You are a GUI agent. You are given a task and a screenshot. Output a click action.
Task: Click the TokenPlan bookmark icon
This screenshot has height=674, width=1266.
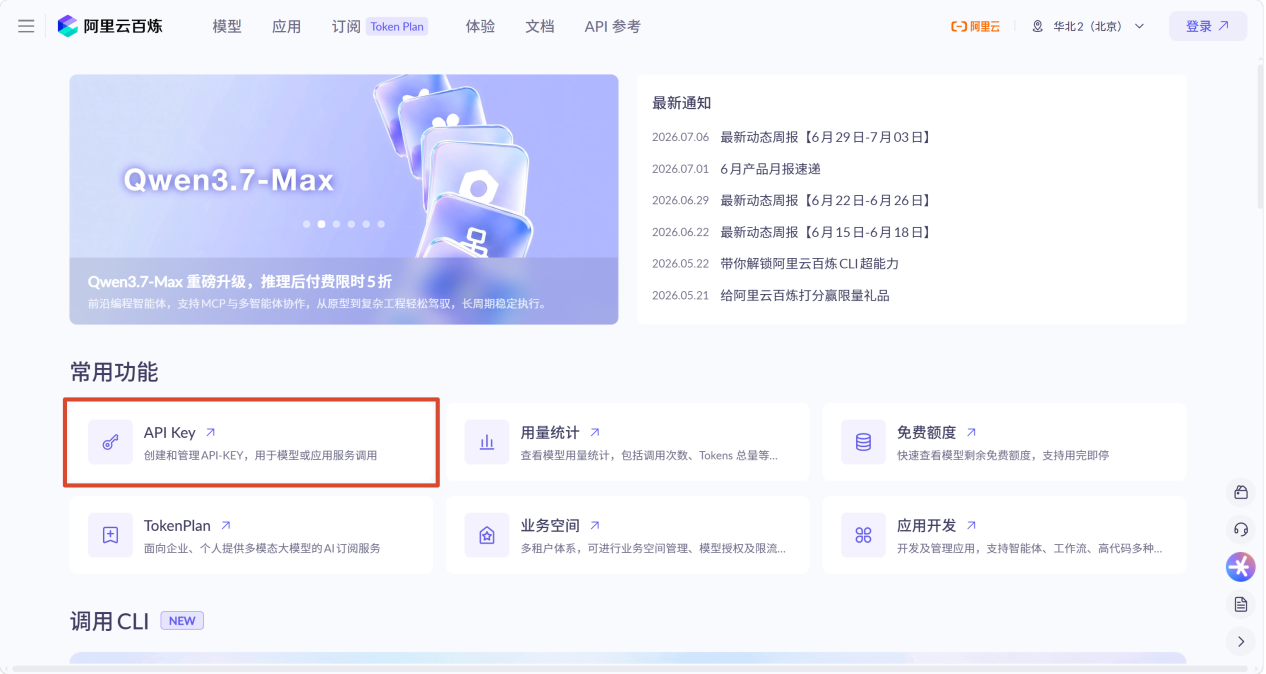click(x=110, y=535)
